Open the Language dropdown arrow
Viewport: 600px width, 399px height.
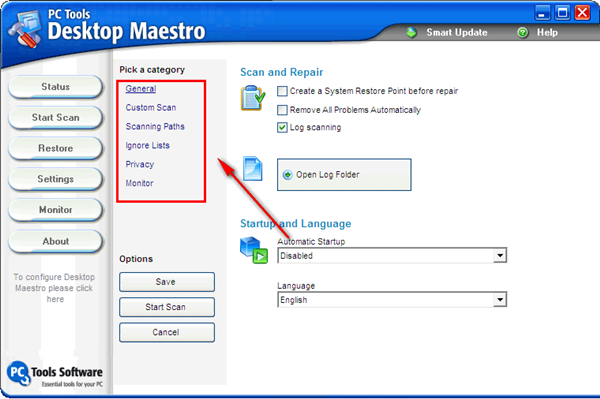[499, 300]
